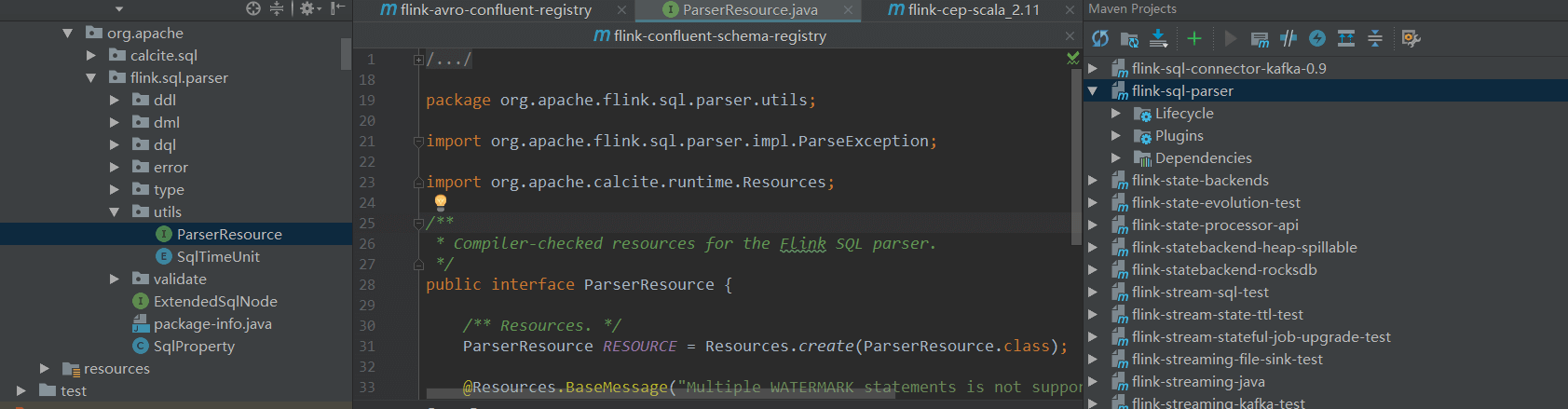Click Project panel vertical scrollbar
This screenshot has width=1568, height=409.
click(x=346, y=53)
